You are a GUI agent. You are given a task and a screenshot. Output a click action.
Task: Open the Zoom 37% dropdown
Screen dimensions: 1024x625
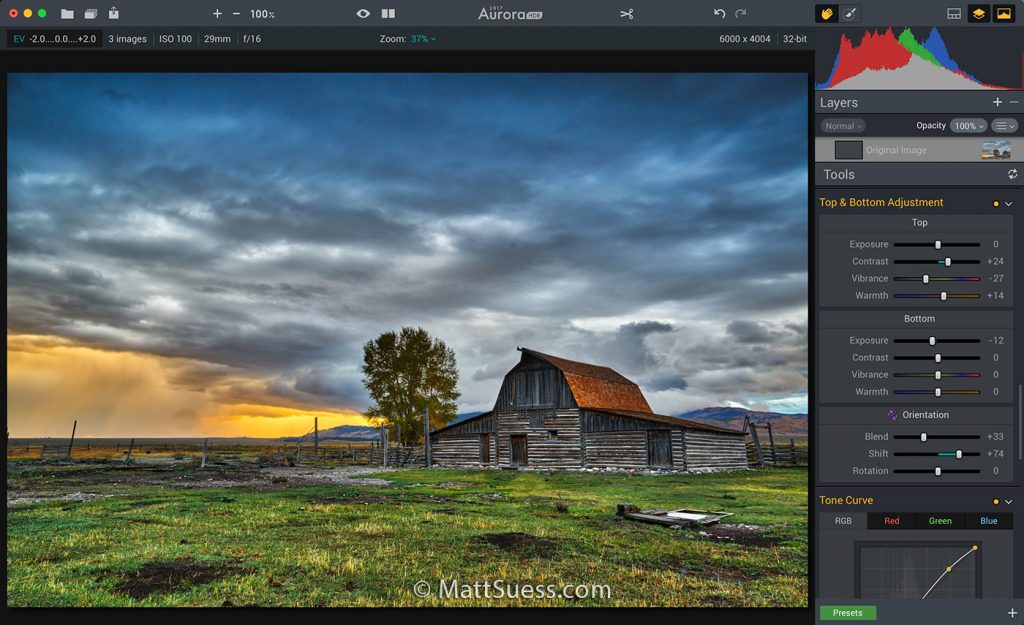point(423,39)
